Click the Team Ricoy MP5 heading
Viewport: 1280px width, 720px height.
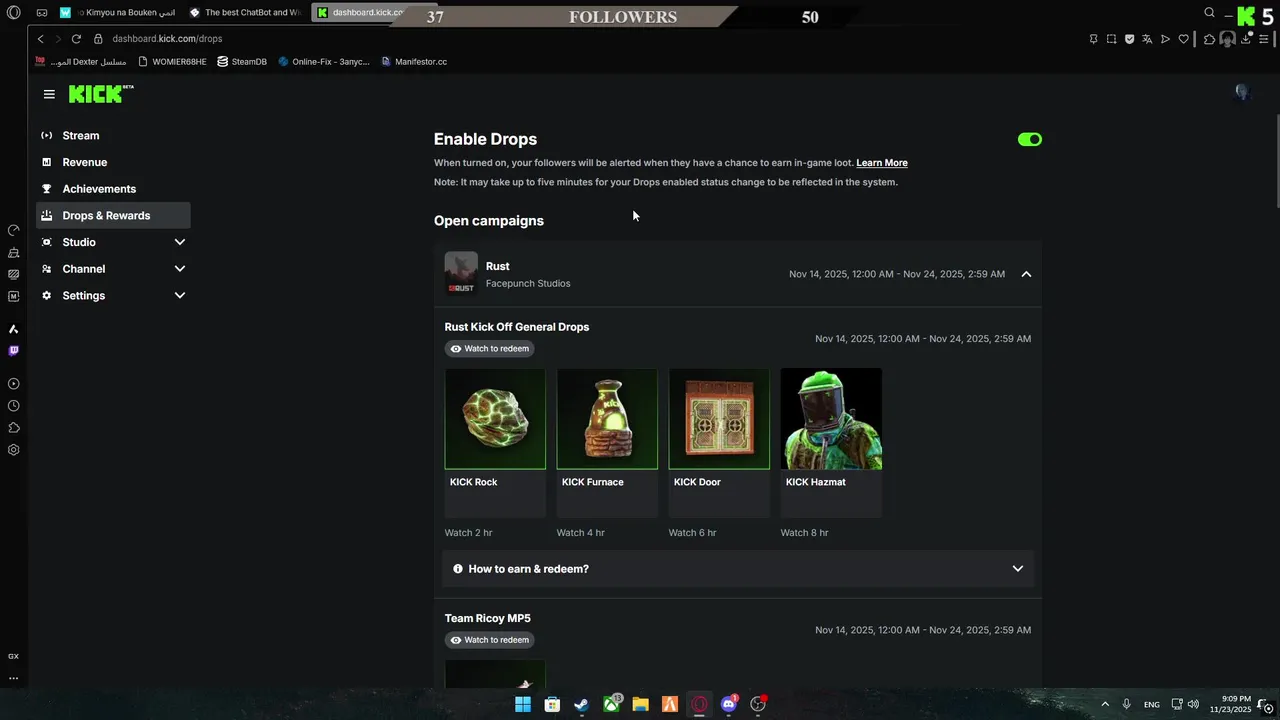tap(488, 618)
